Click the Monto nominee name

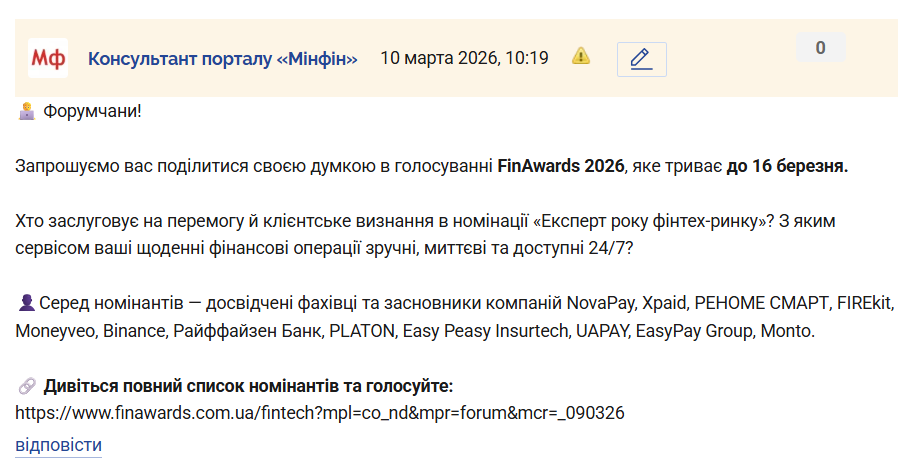coord(789,329)
